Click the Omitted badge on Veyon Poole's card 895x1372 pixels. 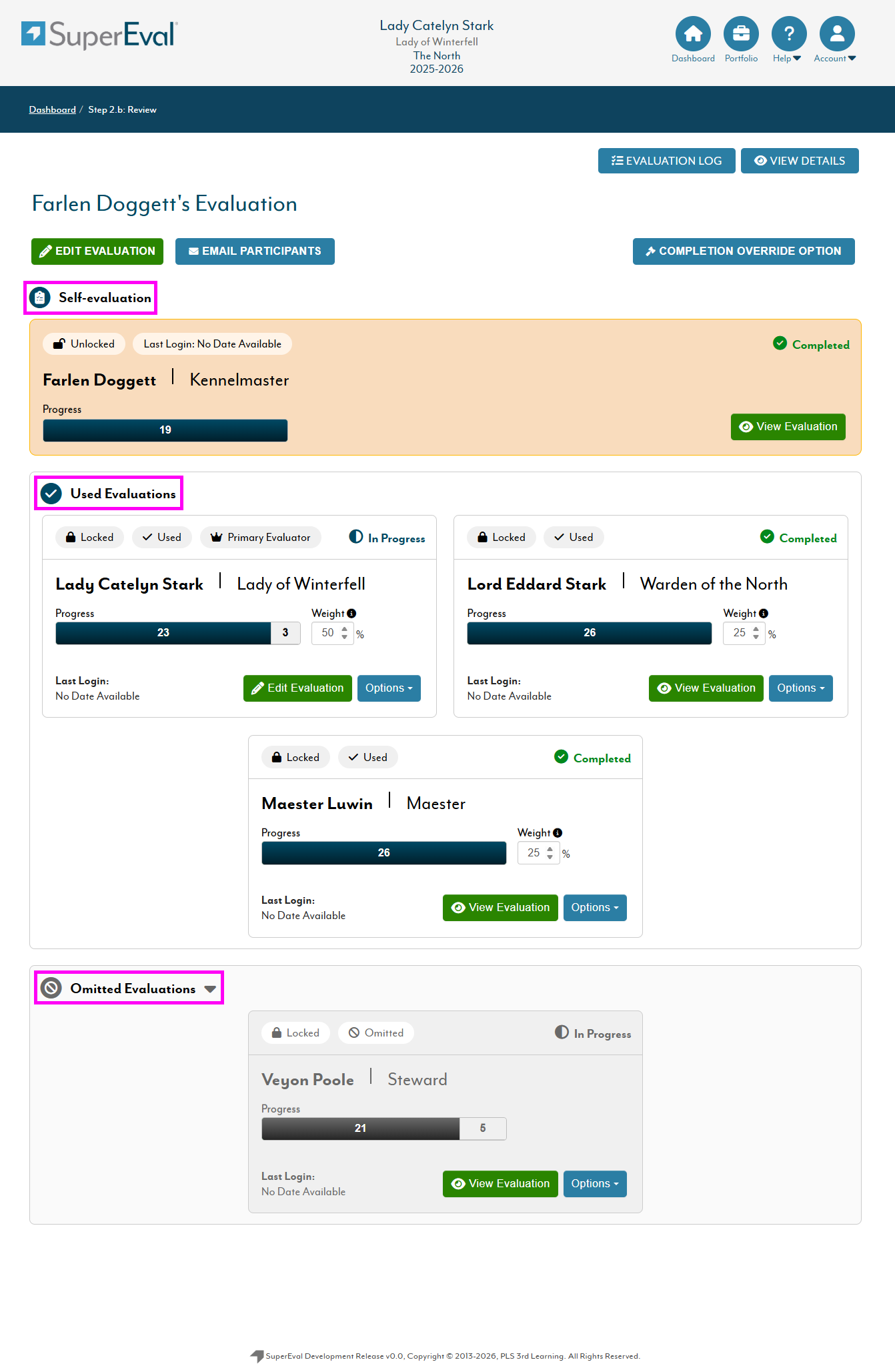coord(376,1033)
